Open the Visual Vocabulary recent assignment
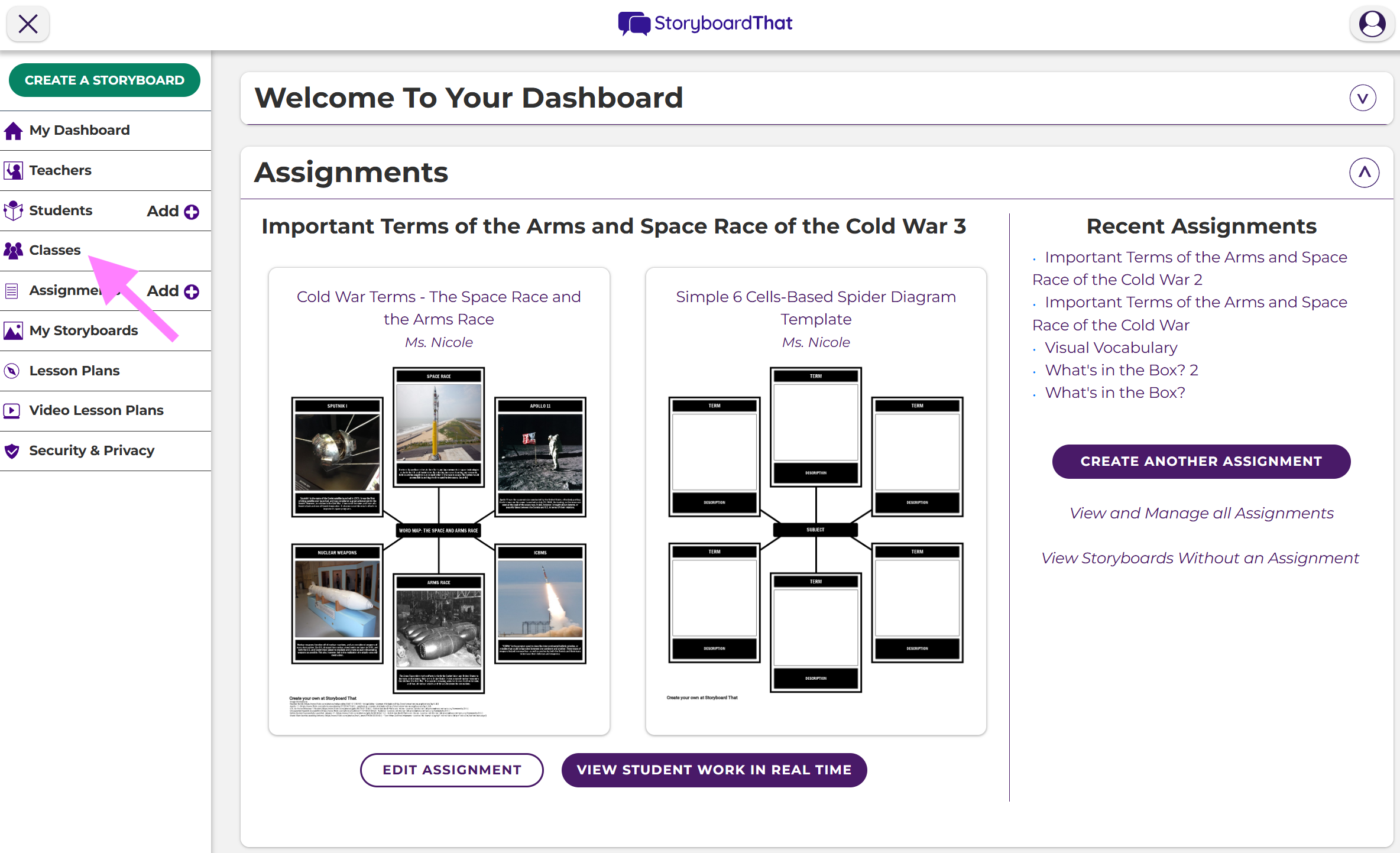The image size is (1400, 853). (1110, 348)
